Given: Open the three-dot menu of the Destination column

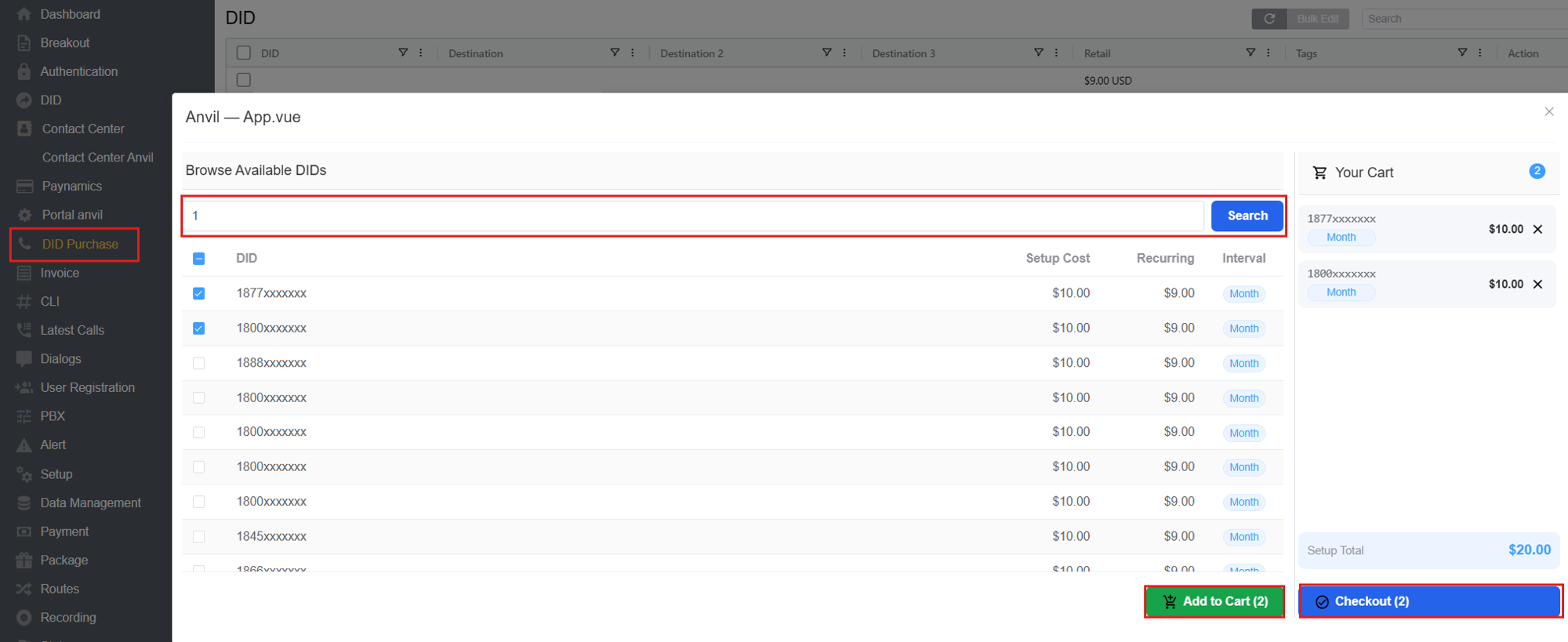Looking at the screenshot, I should click(x=633, y=53).
